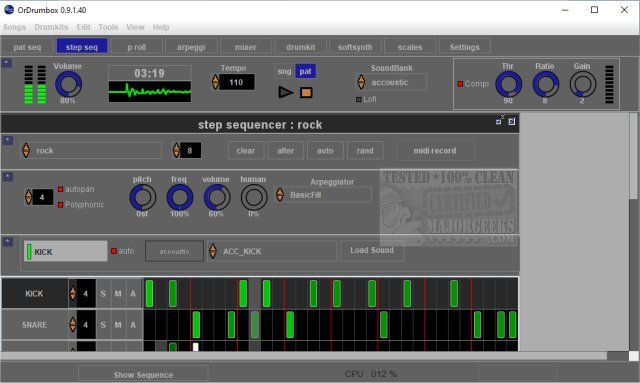This screenshot has height=383, width=640.
Task: Open the Settings tab
Action: tap(465, 47)
